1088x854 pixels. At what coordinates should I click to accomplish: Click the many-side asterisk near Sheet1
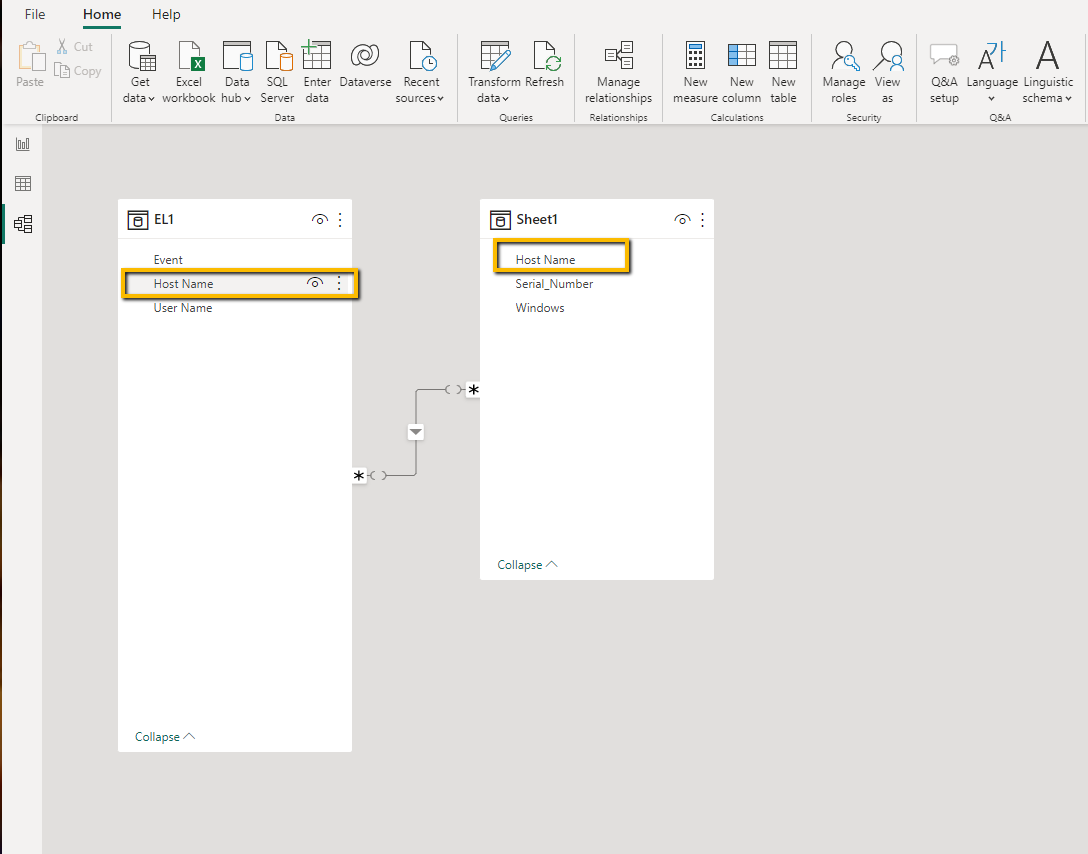[473, 390]
